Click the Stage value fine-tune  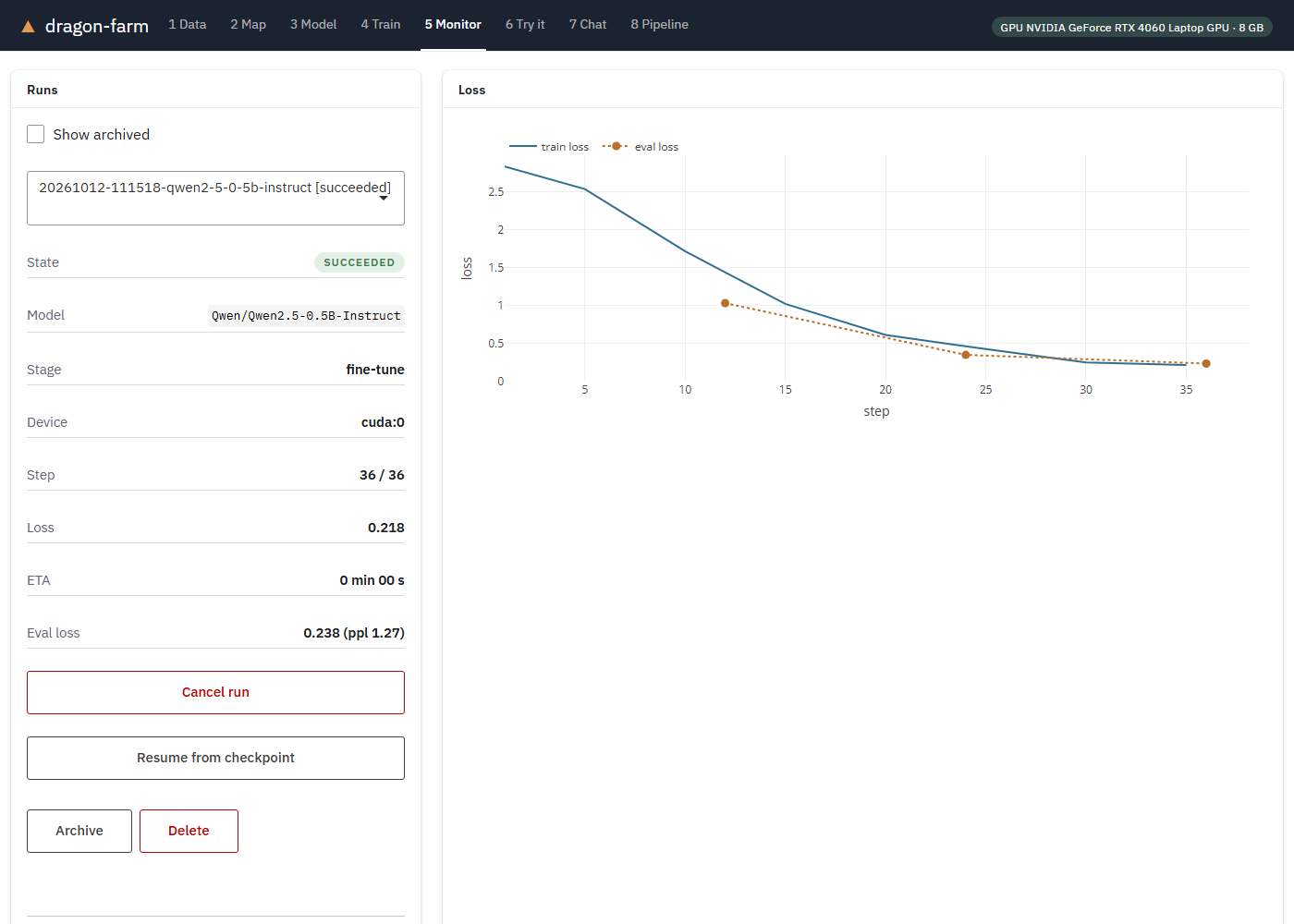tap(375, 370)
